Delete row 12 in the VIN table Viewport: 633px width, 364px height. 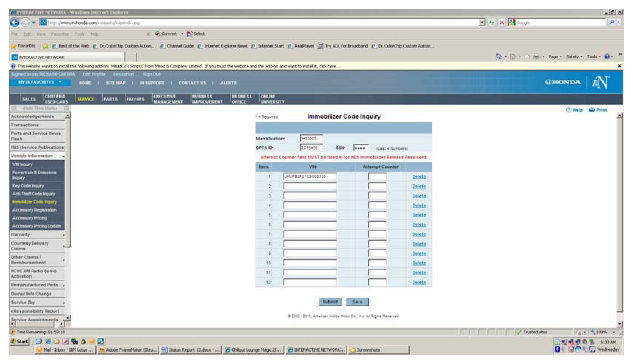[x=419, y=282]
